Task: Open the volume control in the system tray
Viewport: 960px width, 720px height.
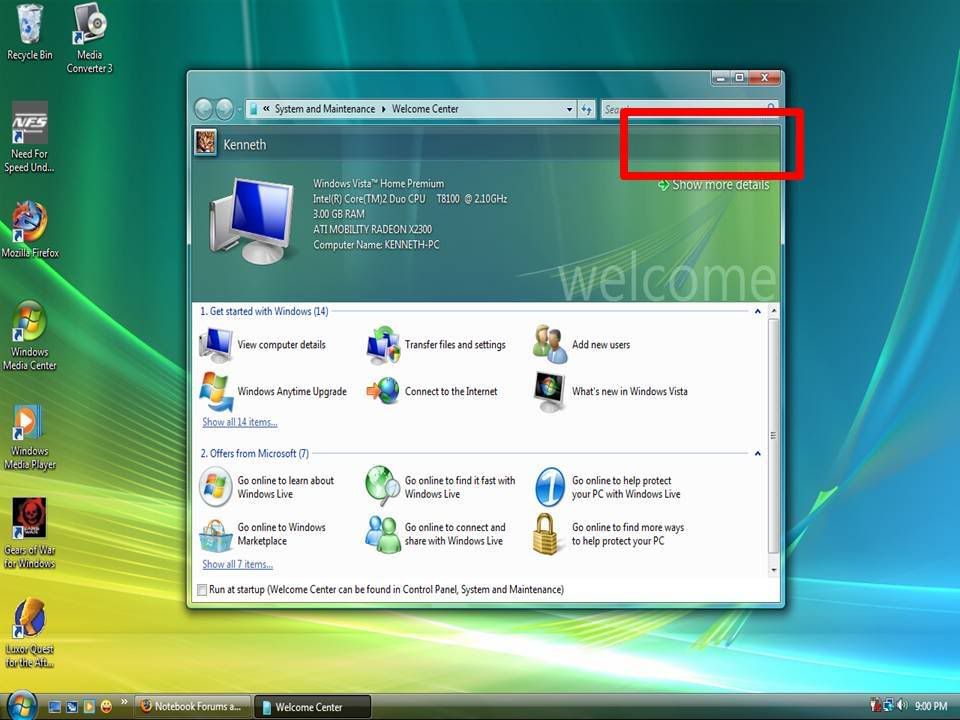Action: 902,706
